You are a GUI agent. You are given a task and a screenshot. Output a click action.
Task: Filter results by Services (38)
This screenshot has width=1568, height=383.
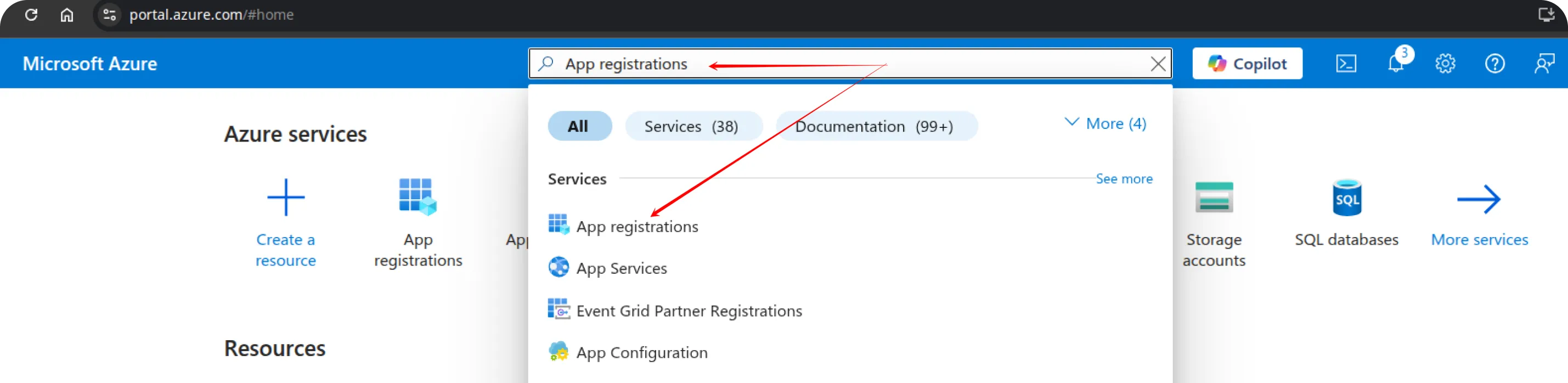pyautogui.click(x=693, y=126)
